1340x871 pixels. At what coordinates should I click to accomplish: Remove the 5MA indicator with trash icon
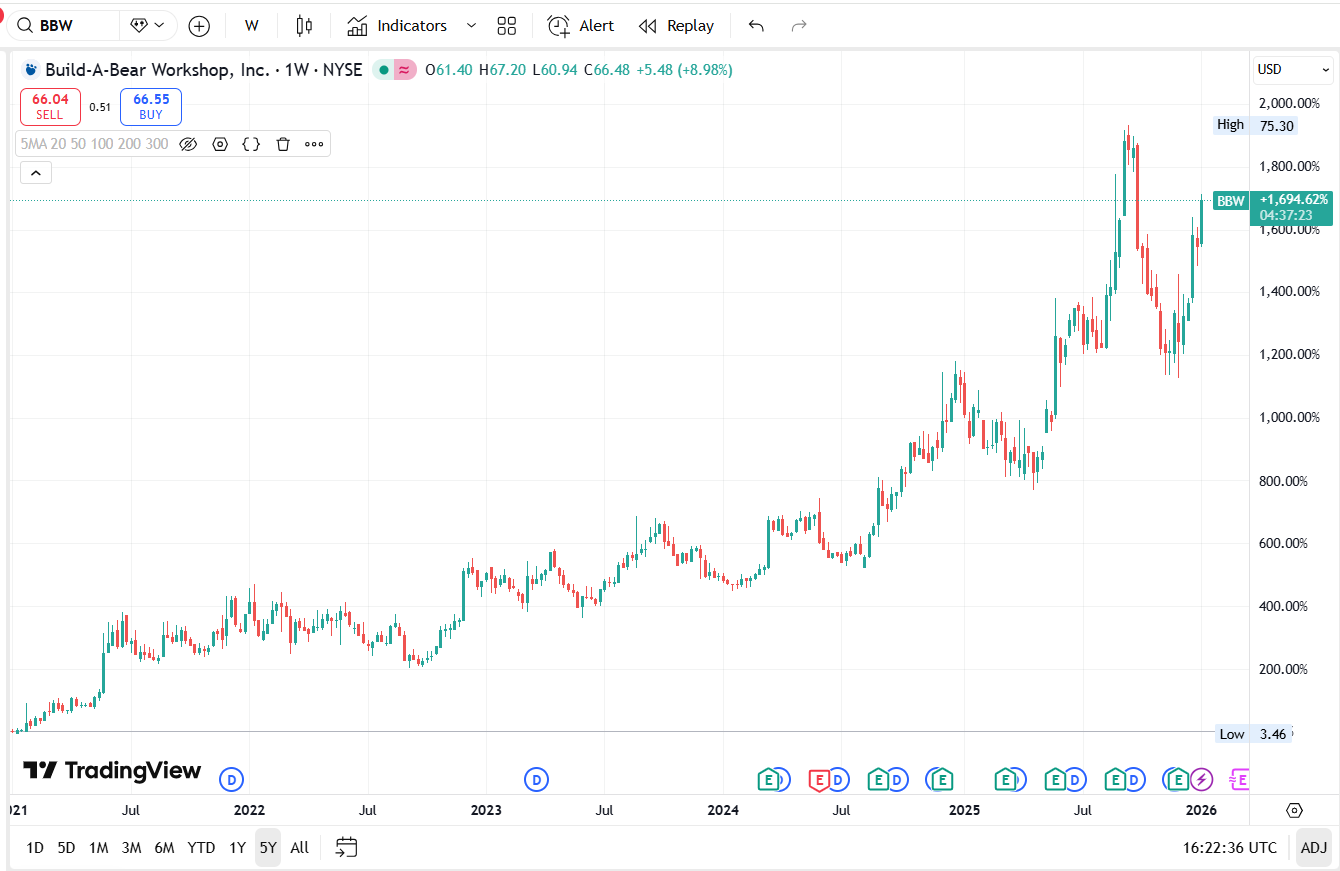pyautogui.click(x=283, y=144)
